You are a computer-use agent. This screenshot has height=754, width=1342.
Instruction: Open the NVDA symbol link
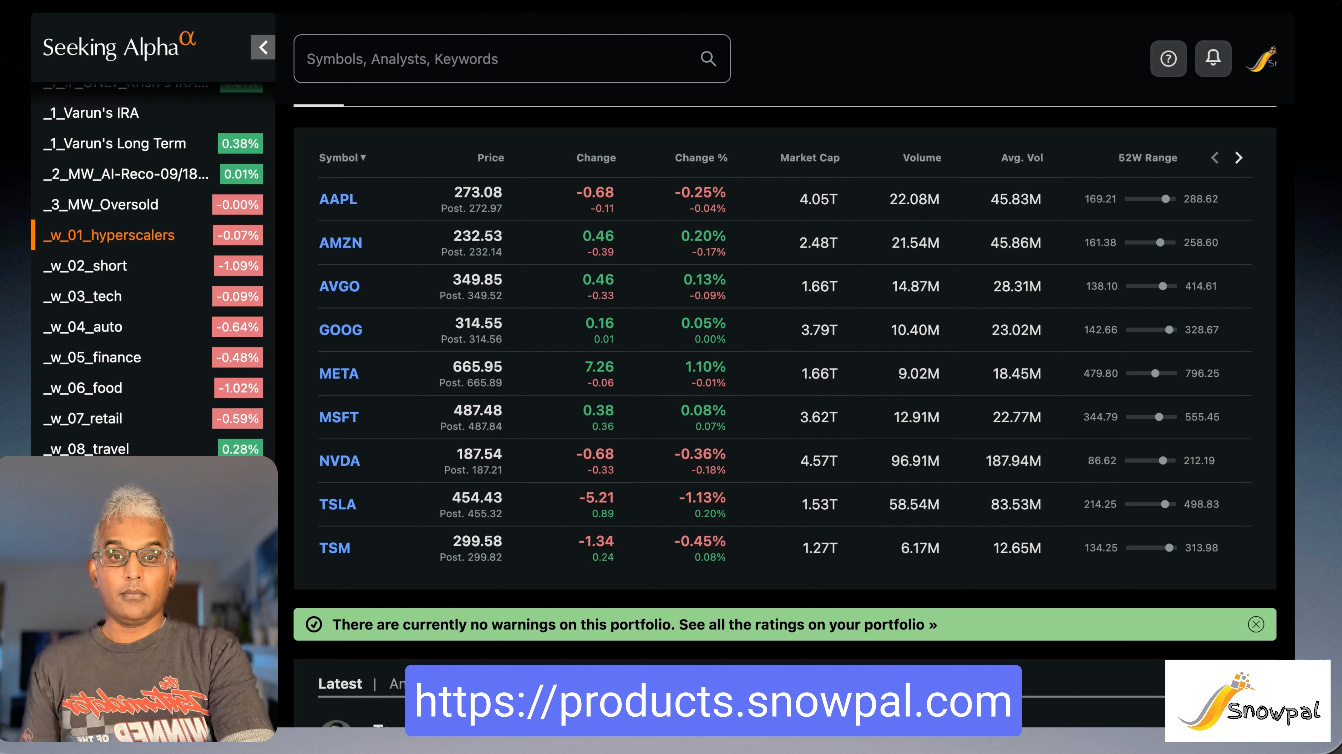(x=340, y=461)
